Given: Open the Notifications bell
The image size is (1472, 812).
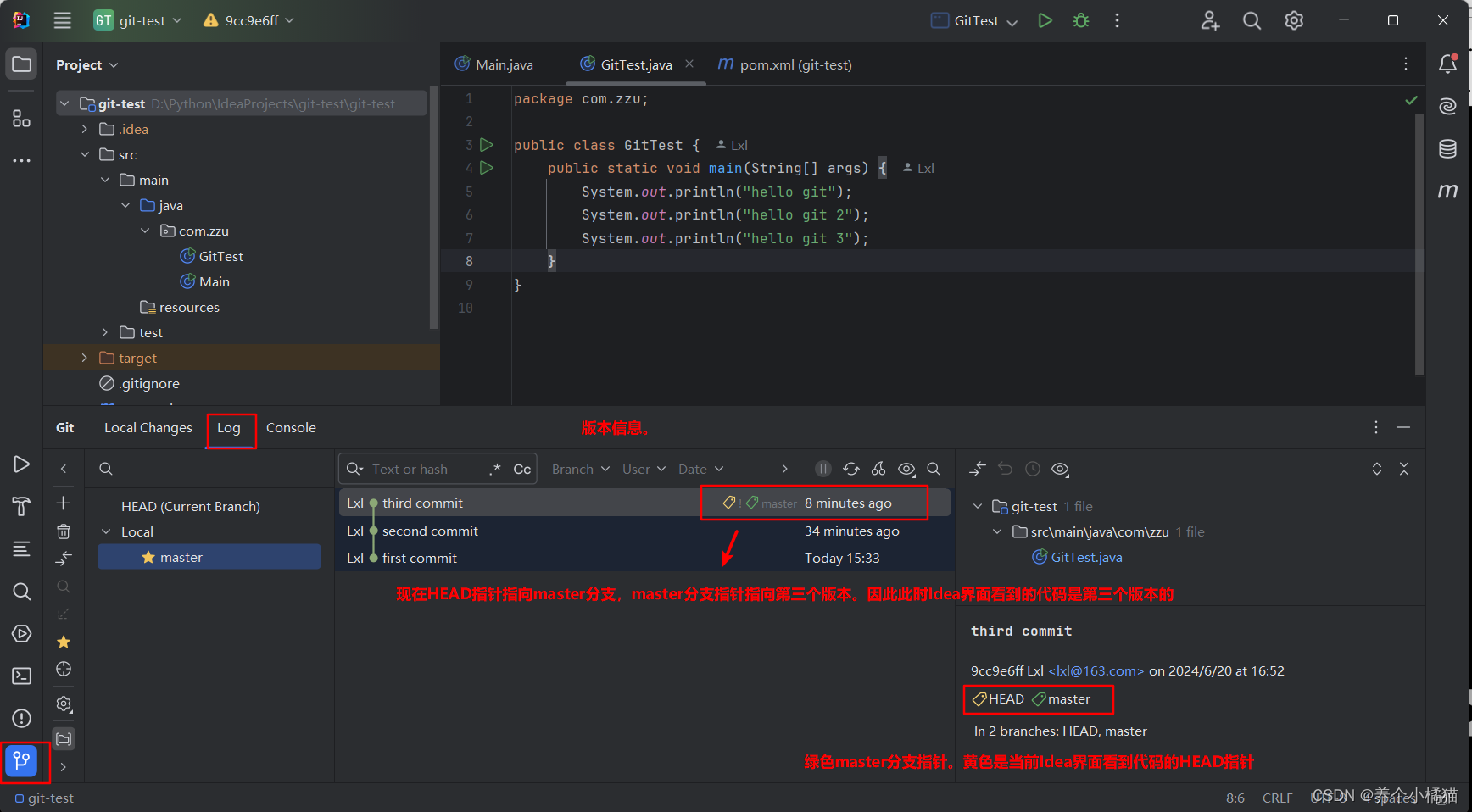Looking at the screenshot, I should click(1448, 64).
